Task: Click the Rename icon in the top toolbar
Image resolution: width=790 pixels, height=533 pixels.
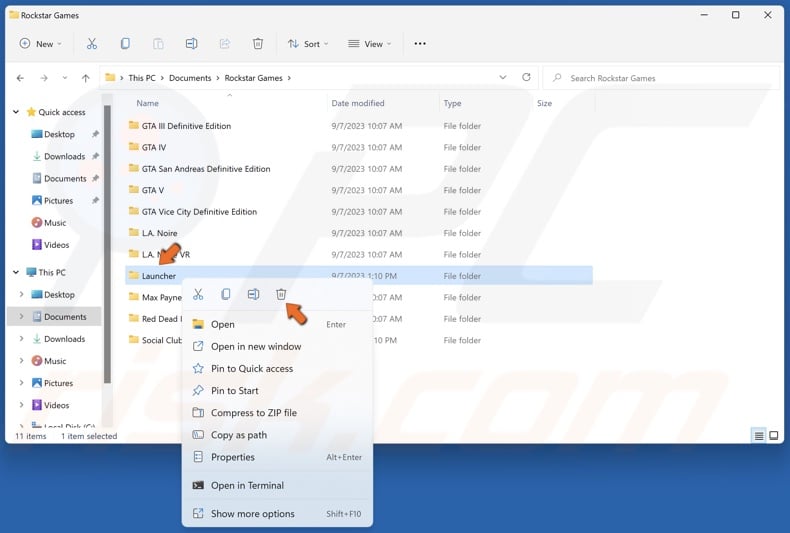Action: pyautogui.click(x=191, y=44)
